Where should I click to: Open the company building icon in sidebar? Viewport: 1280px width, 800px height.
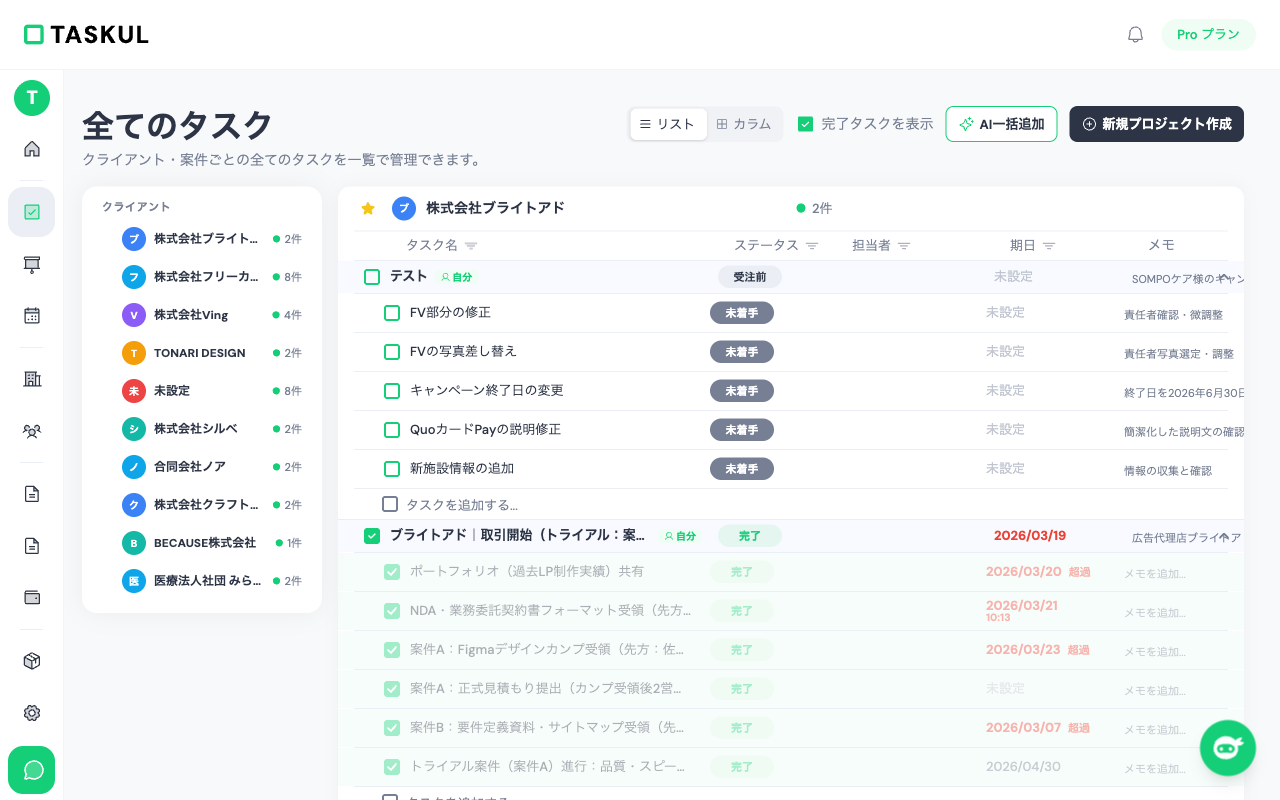click(32, 379)
